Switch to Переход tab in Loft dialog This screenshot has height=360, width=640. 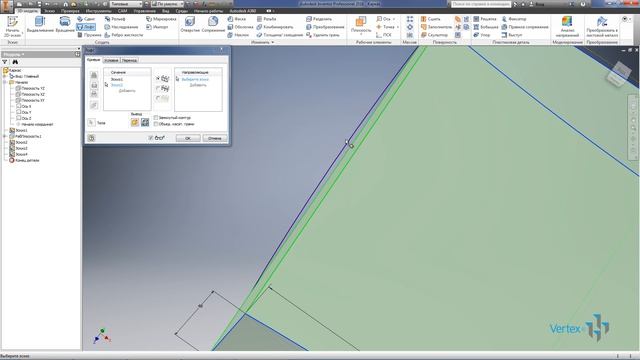tap(129, 60)
